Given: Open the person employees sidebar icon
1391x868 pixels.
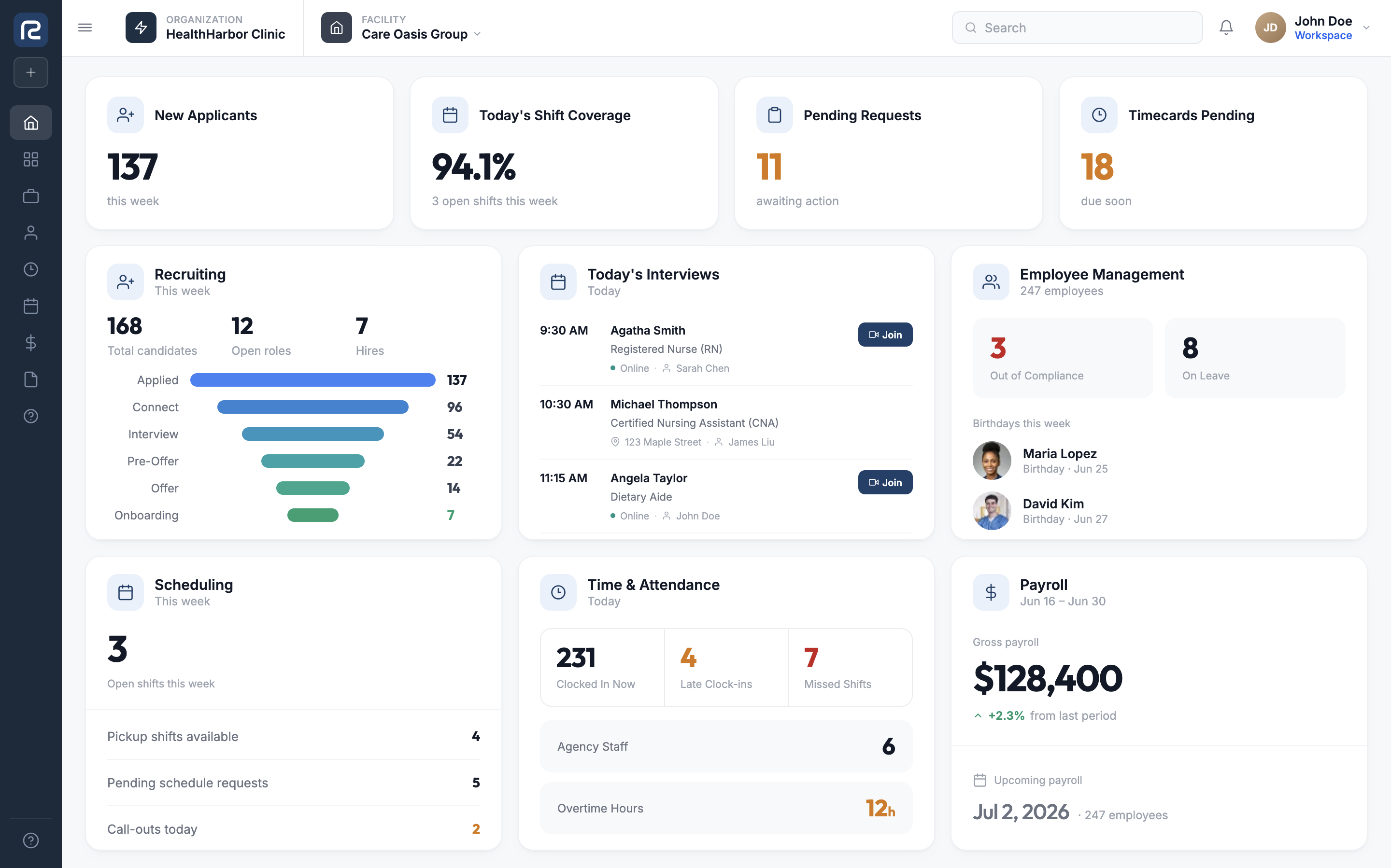Looking at the screenshot, I should 30,233.
